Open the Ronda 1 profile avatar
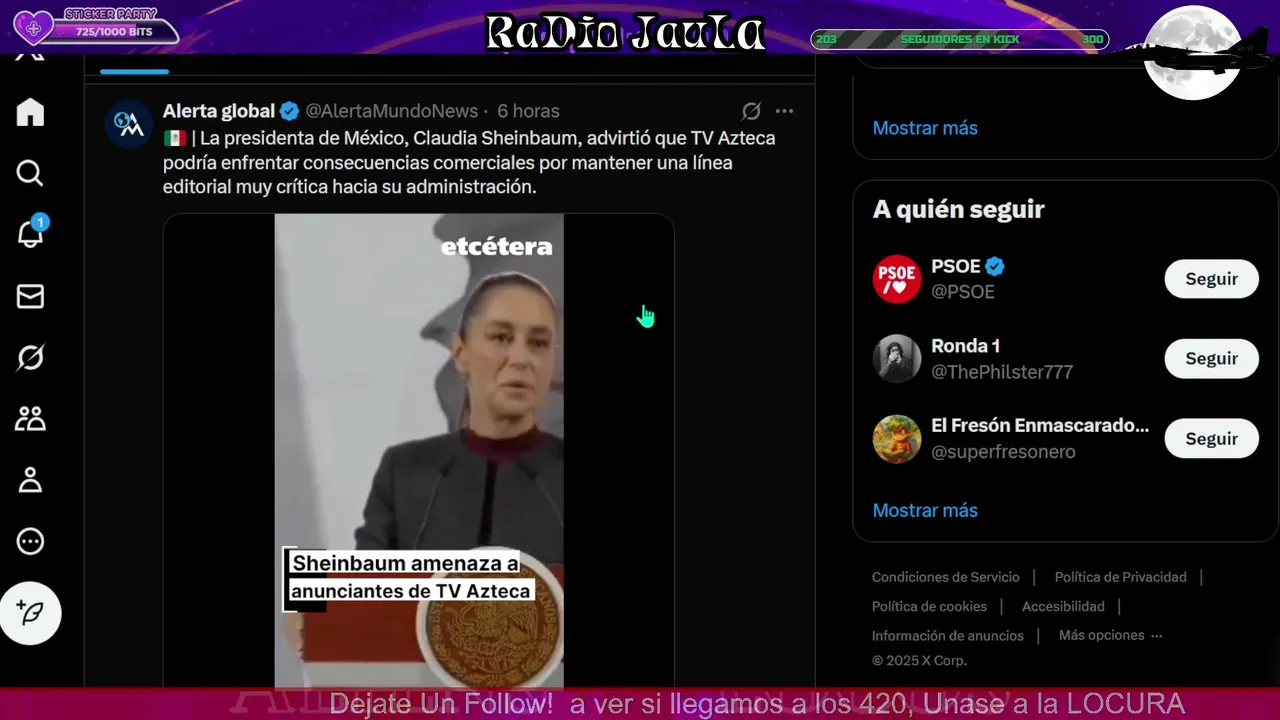Image resolution: width=1280 pixels, height=720 pixels. coord(896,359)
